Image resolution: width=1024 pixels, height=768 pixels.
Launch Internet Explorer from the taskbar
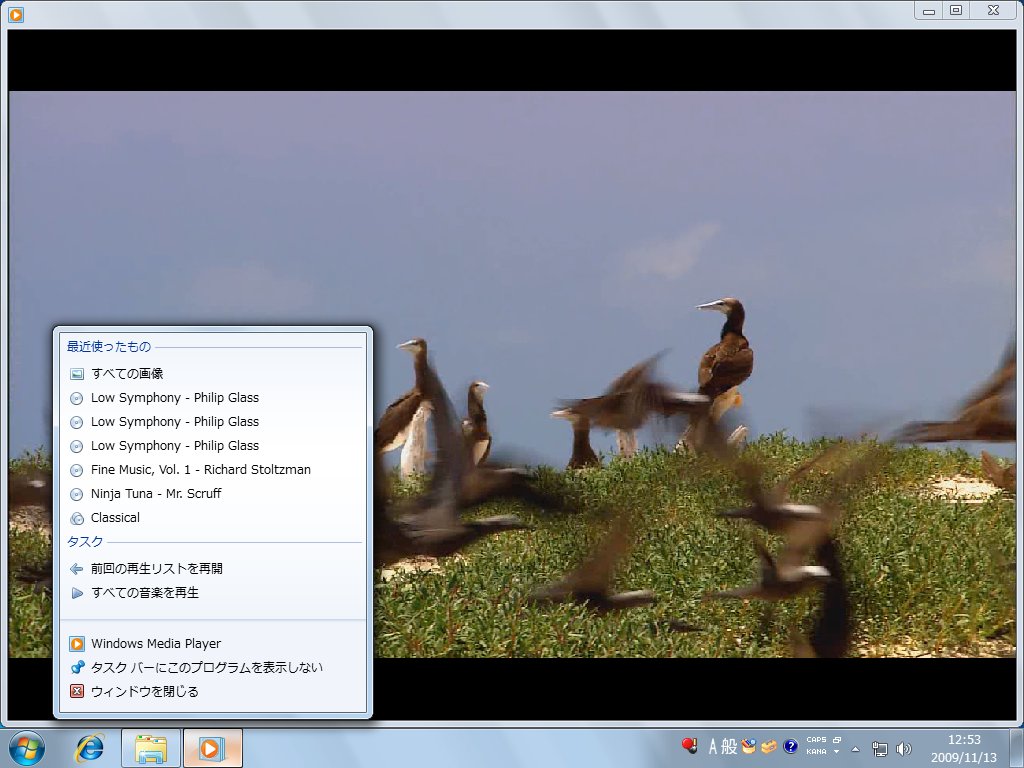89,748
